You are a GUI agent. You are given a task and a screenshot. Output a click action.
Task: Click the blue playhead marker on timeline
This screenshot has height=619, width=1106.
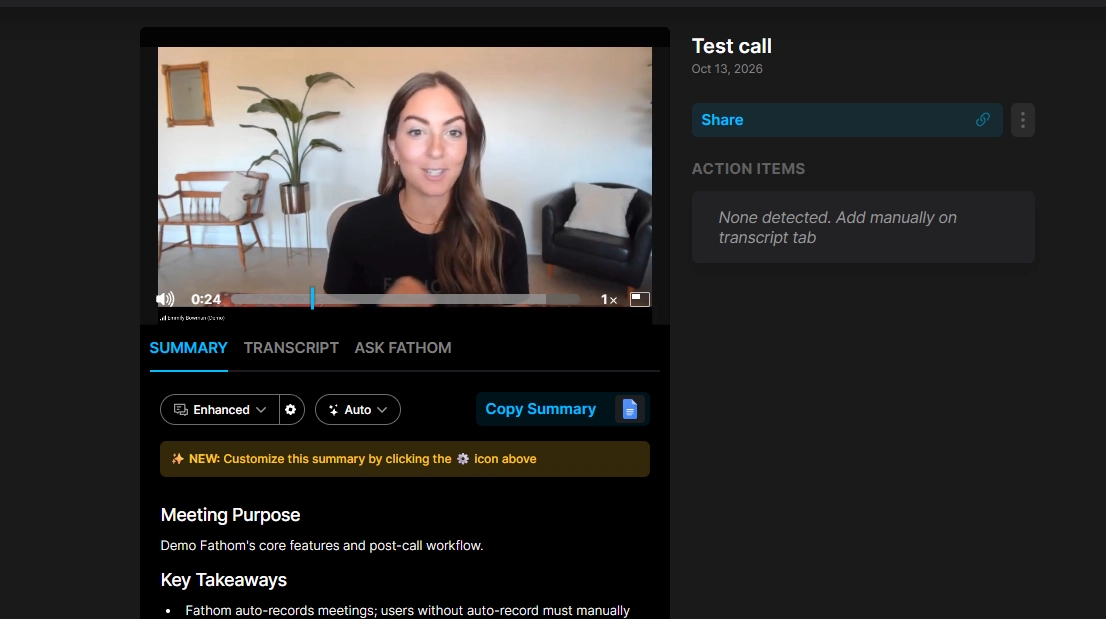(312, 298)
